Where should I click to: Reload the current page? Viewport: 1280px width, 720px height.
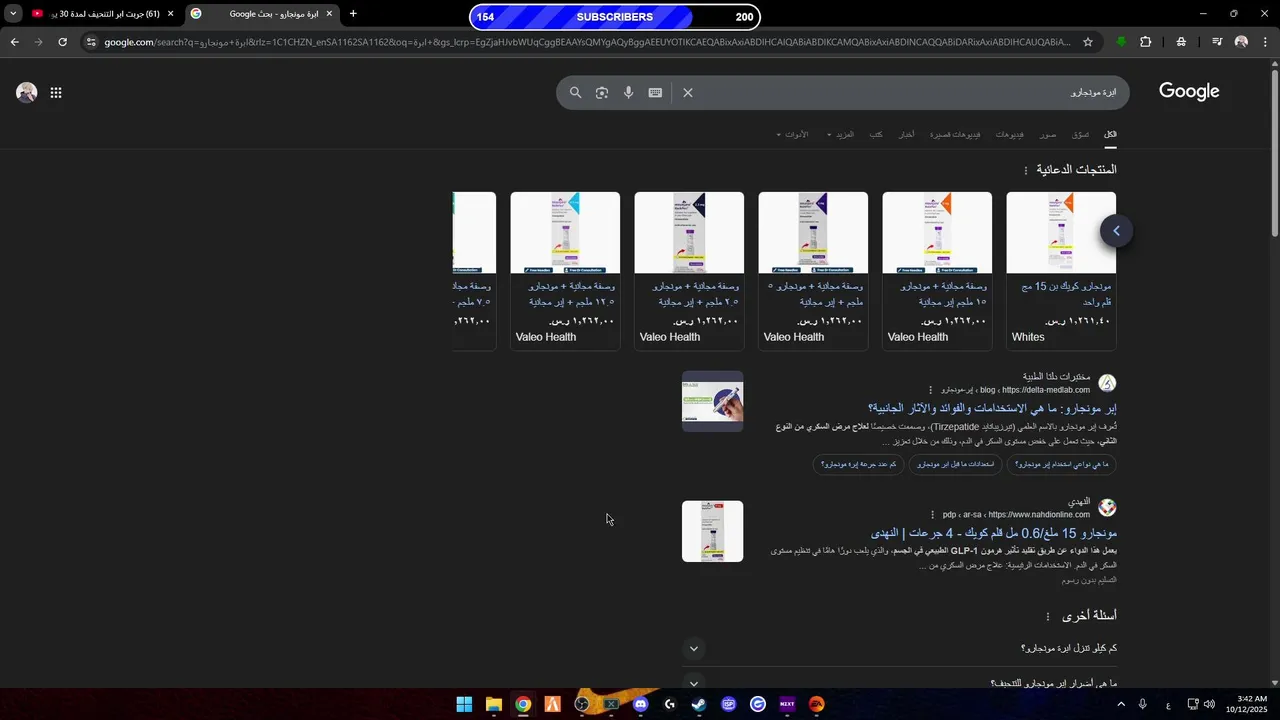click(62, 42)
